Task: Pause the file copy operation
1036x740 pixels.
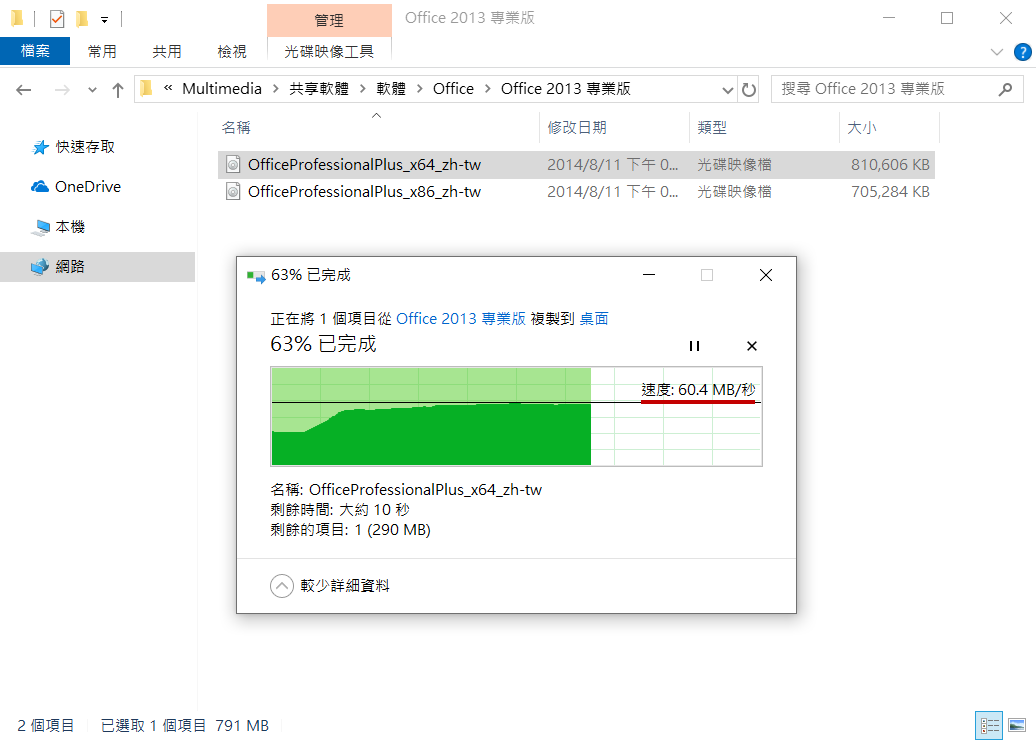Action: pos(694,346)
